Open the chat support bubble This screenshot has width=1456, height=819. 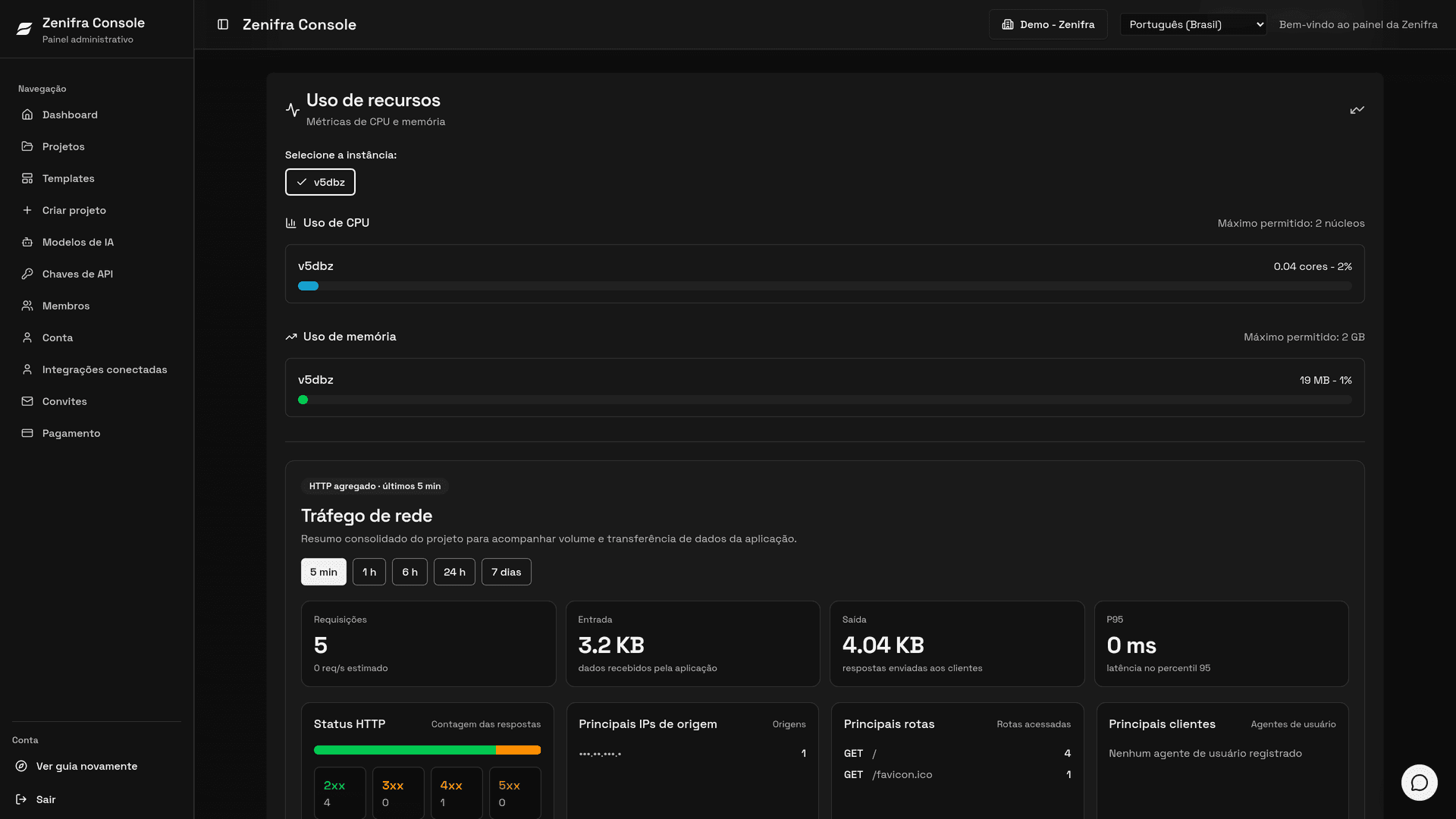(1419, 783)
